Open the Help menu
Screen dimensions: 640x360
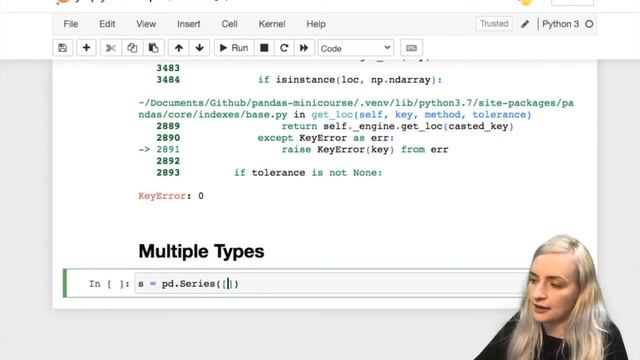click(x=316, y=24)
